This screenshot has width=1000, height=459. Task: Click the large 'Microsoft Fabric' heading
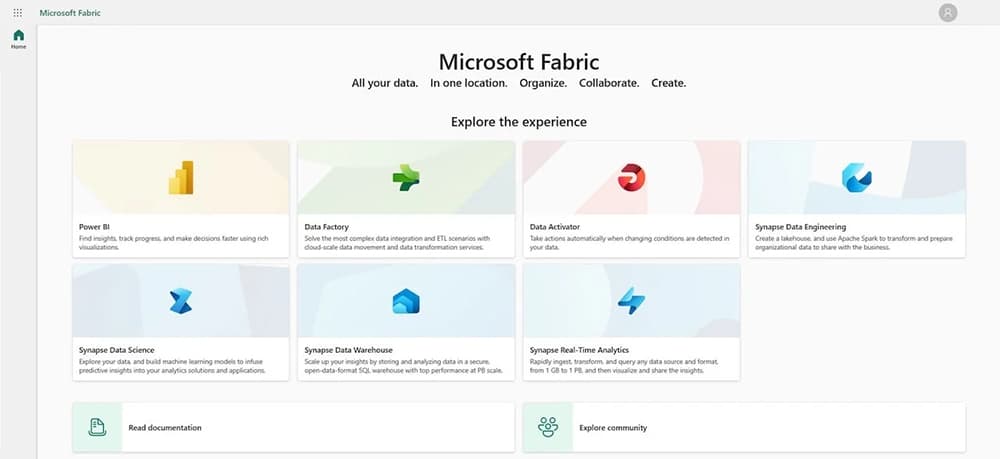click(518, 62)
